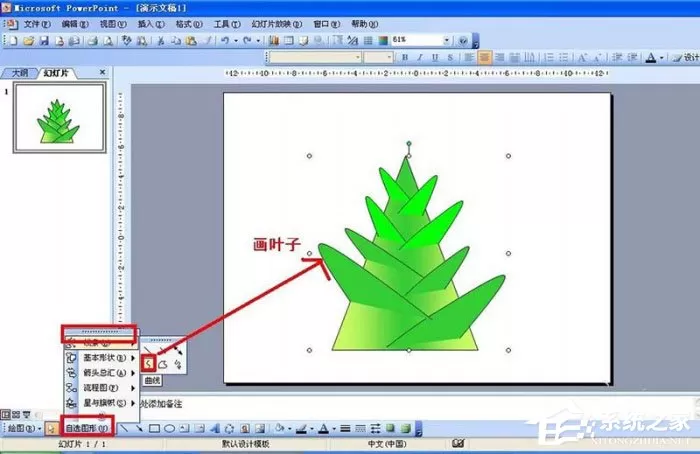This screenshot has height=454, width=700.
Task: Select the slide 1 thumbnail
Action: [59, 118]
